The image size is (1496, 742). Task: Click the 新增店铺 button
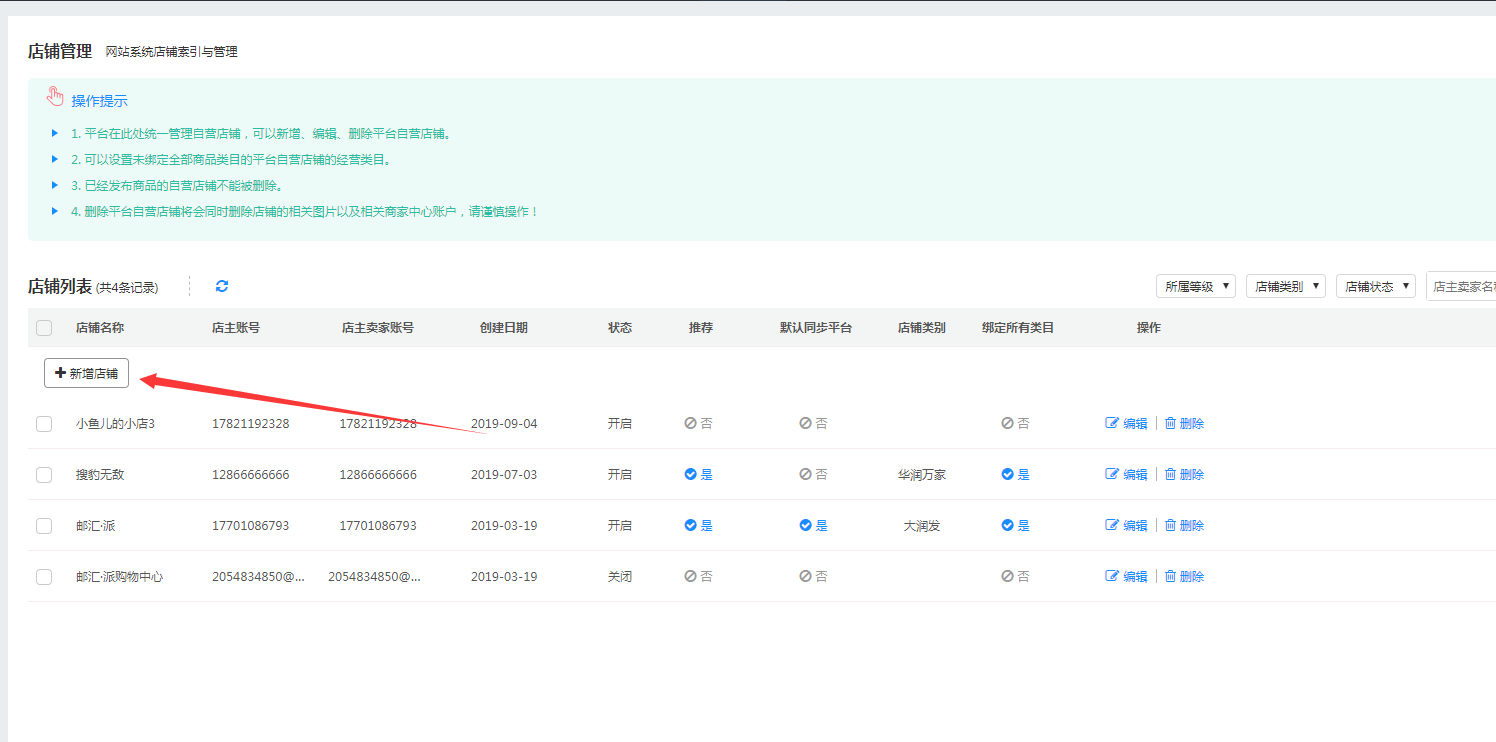click(x=86, y=373)
